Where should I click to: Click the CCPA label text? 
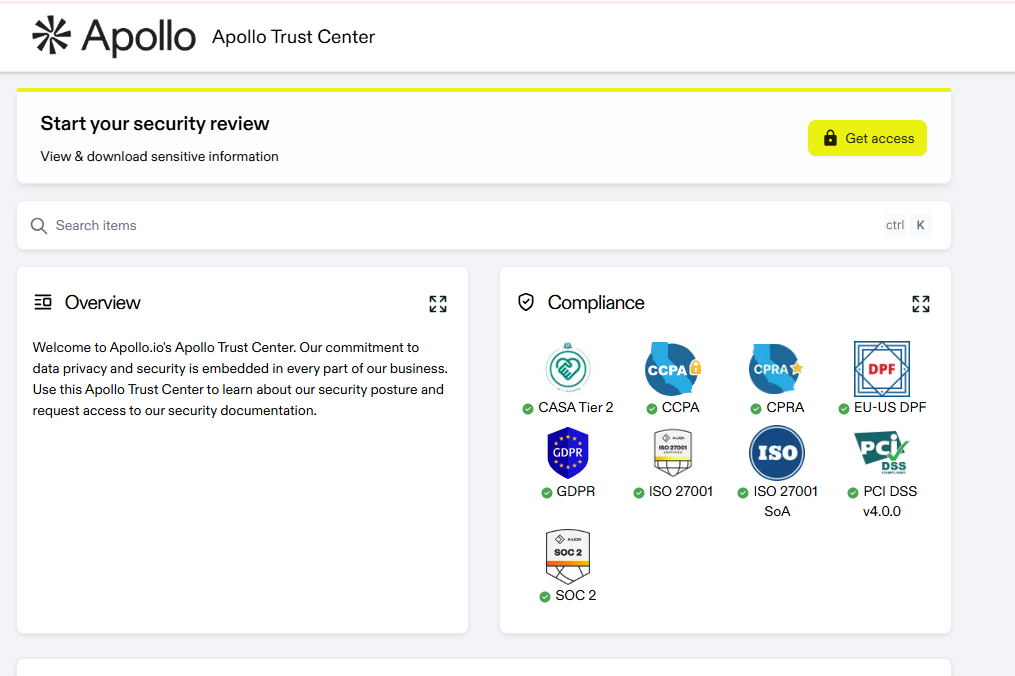pos(680,407)
